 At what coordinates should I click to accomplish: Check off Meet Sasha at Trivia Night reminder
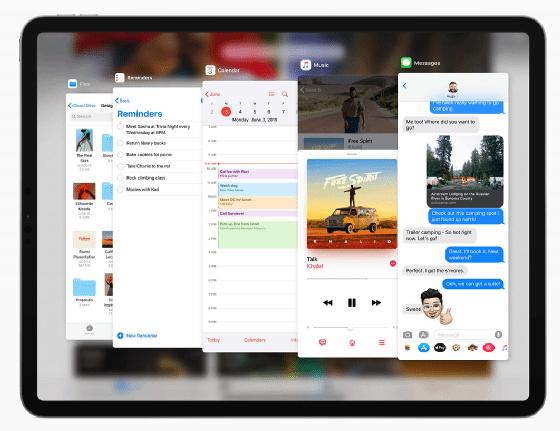pos(120,126)
